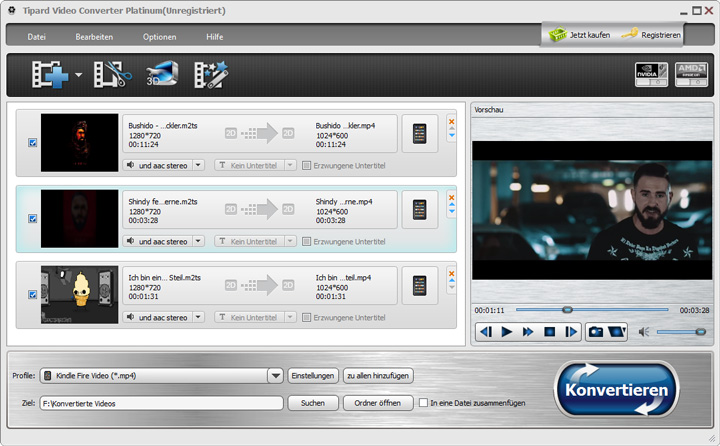The width and height of the screenshot is (720, 446).
Task: Jump to previous frame in preview
Action: click(x=486, y=332)
